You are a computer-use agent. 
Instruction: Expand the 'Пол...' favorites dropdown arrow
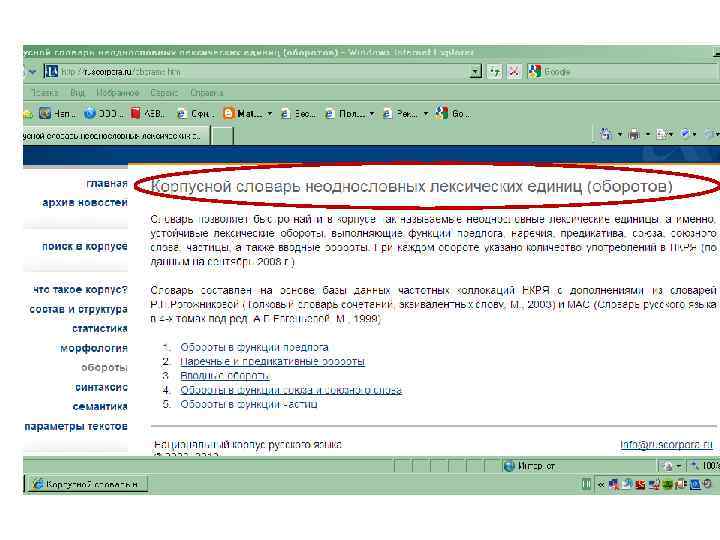click(371, 113)
